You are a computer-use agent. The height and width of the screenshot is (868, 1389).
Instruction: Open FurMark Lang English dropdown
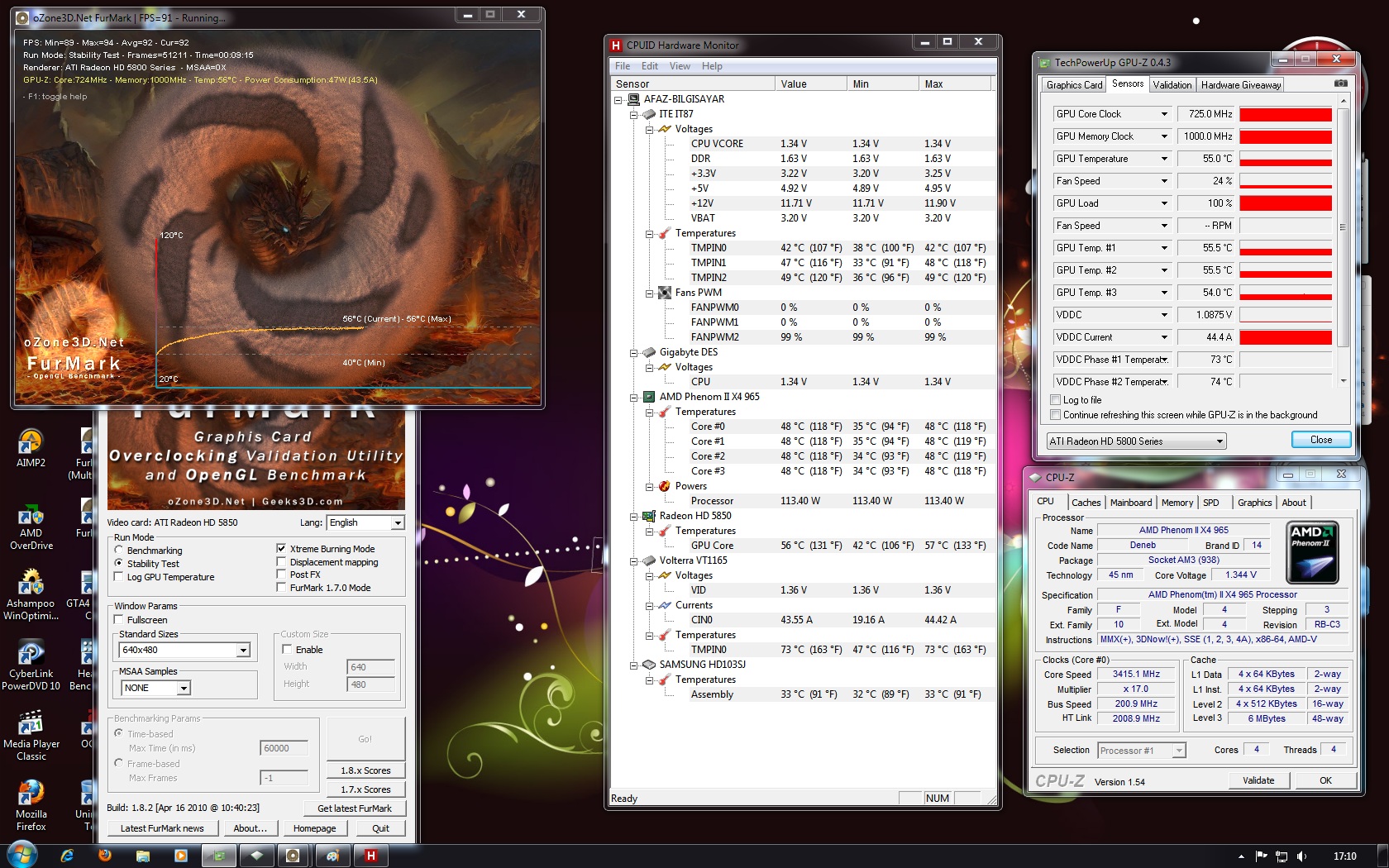[x=365, y=522]
